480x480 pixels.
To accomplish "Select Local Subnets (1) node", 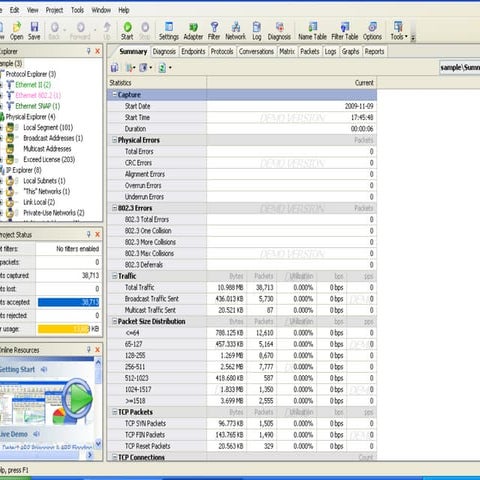I will (44, 181).
